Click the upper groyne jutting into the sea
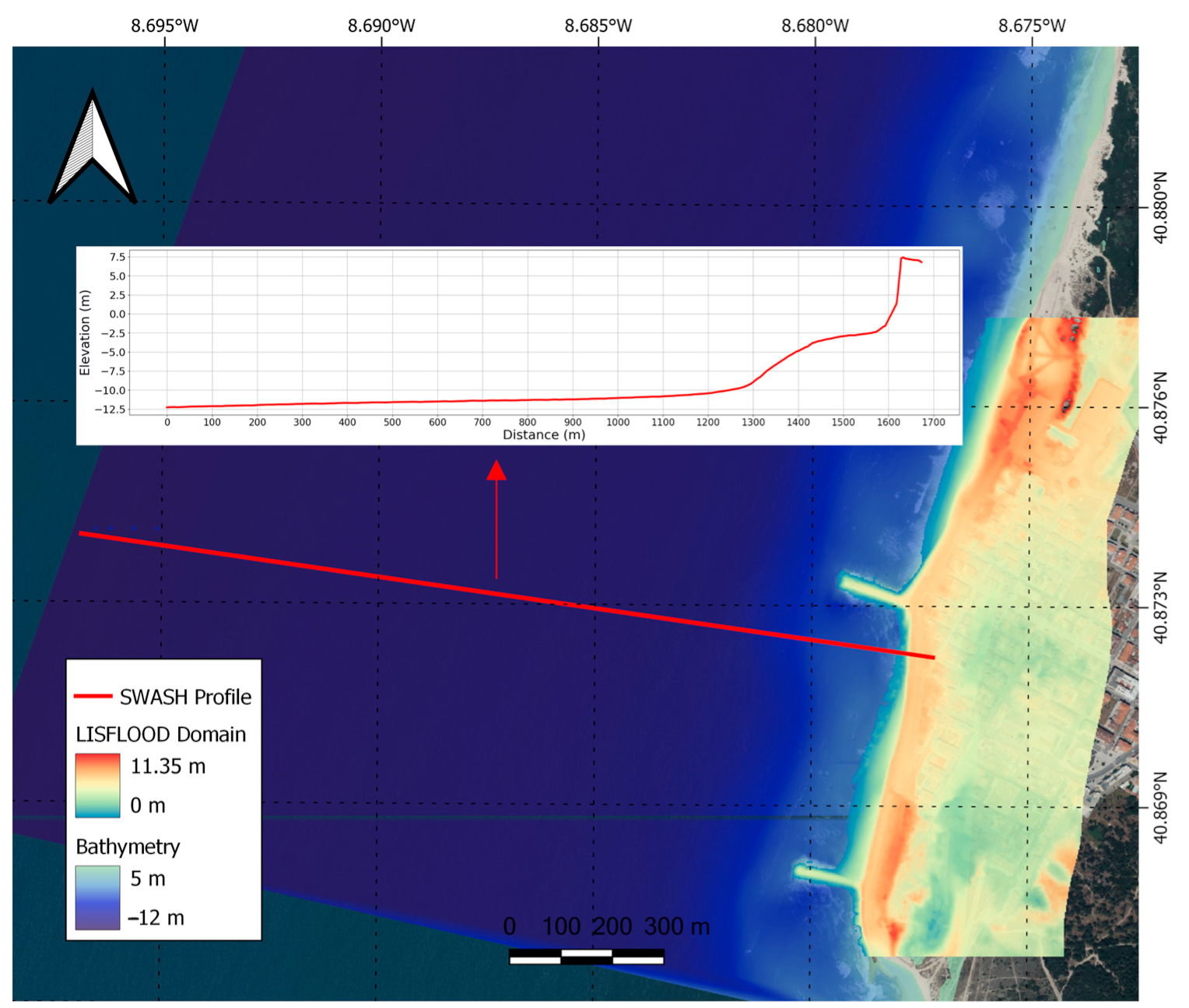 871,589
